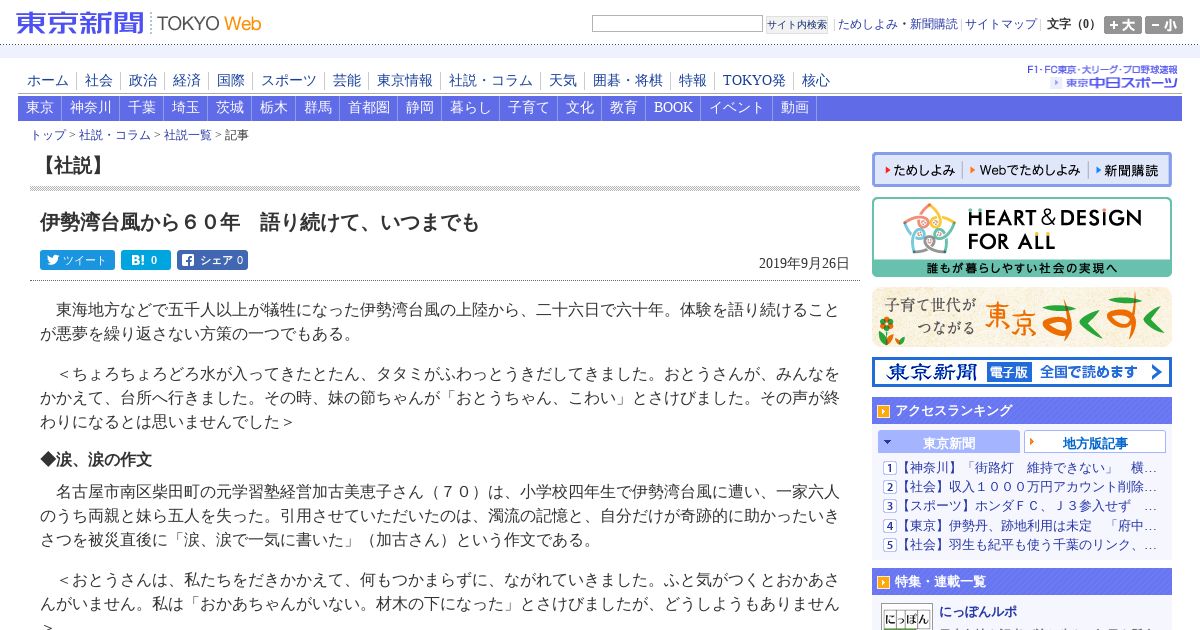Image resolution: width=1200 pixels, height=630 pixels.
Task: Open the 天気 section in navigation
Action: 563,80
